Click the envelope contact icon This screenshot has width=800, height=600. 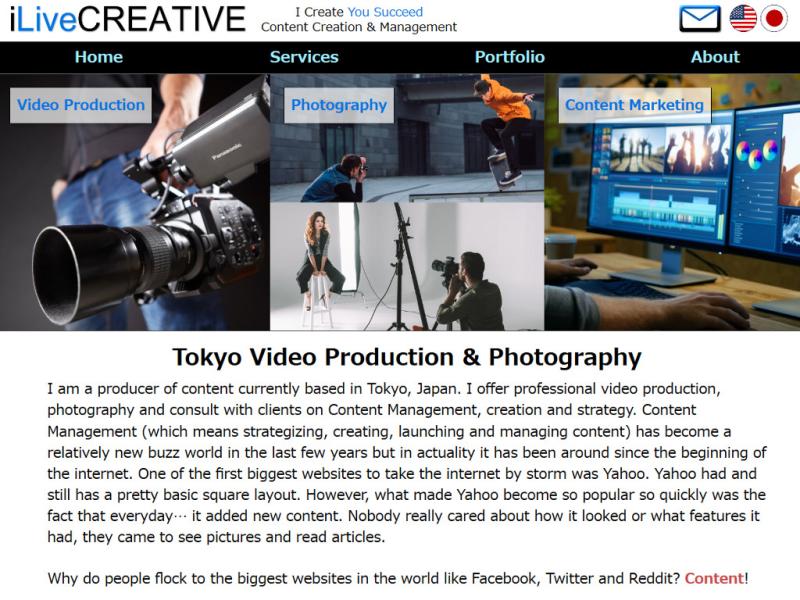click(x=699, y=18)
